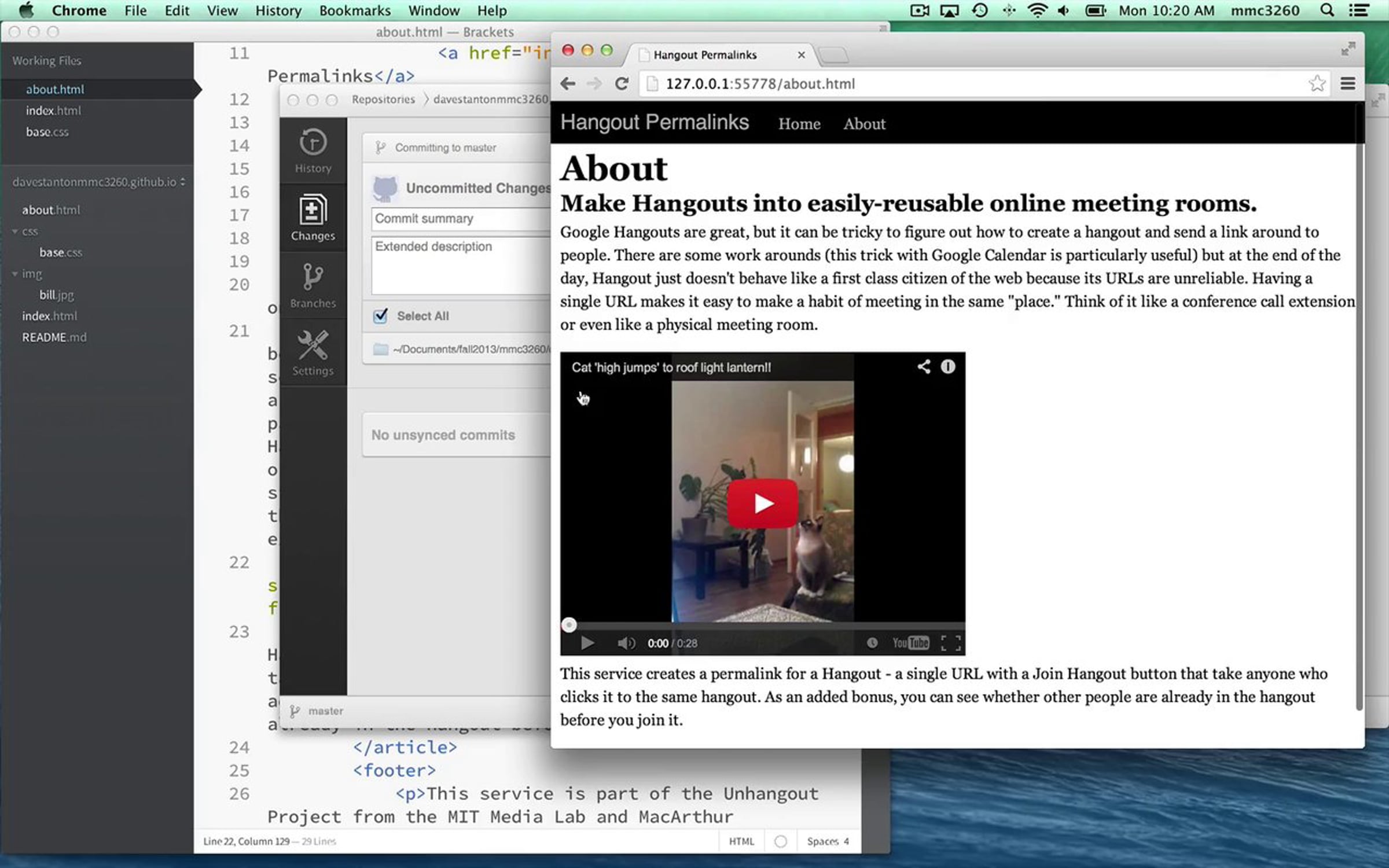Viewport: 1389px width, 868px height.
Task: Click the battery icon in menu bar
Action: tap(1095, 10)
